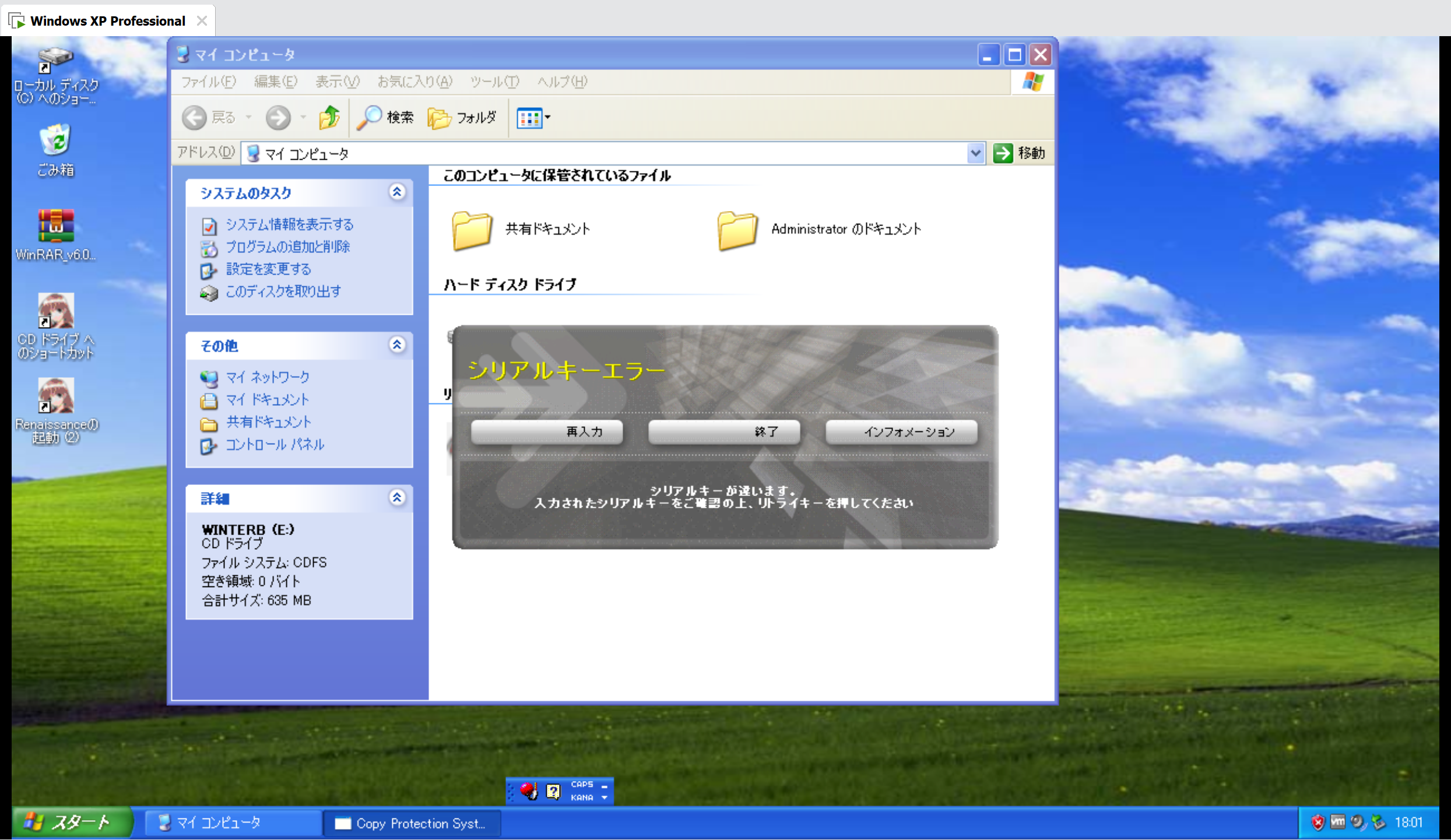Viewport: 1451px width, 840px height.
Task: Select the Renaissanceの起動 (2) desktop icon
Action: tap(56, 411)
